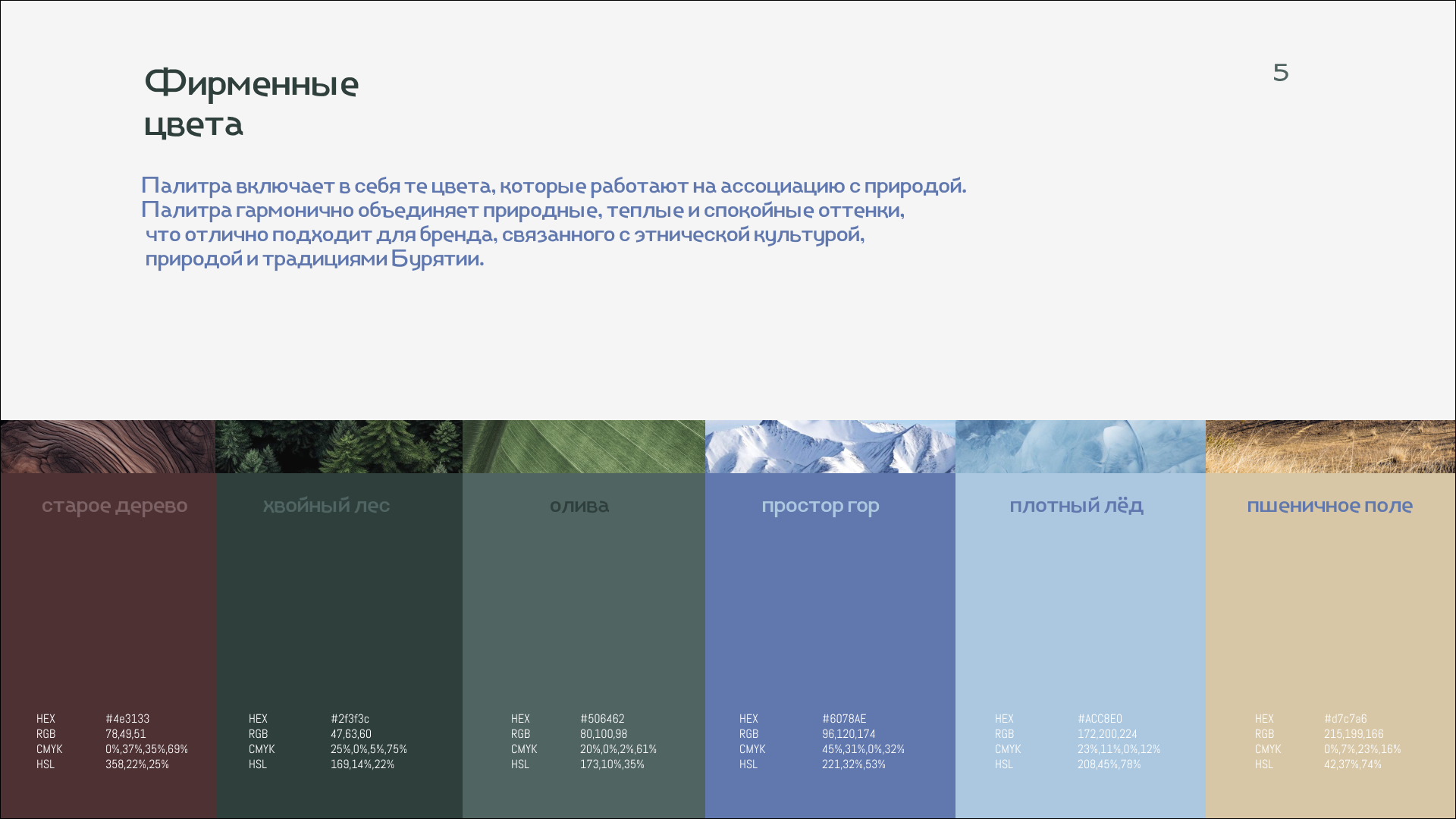The height and width of the screenshot is (819, 1456).
Task: Select the олива gray-green color swatch
Action: 583,607
